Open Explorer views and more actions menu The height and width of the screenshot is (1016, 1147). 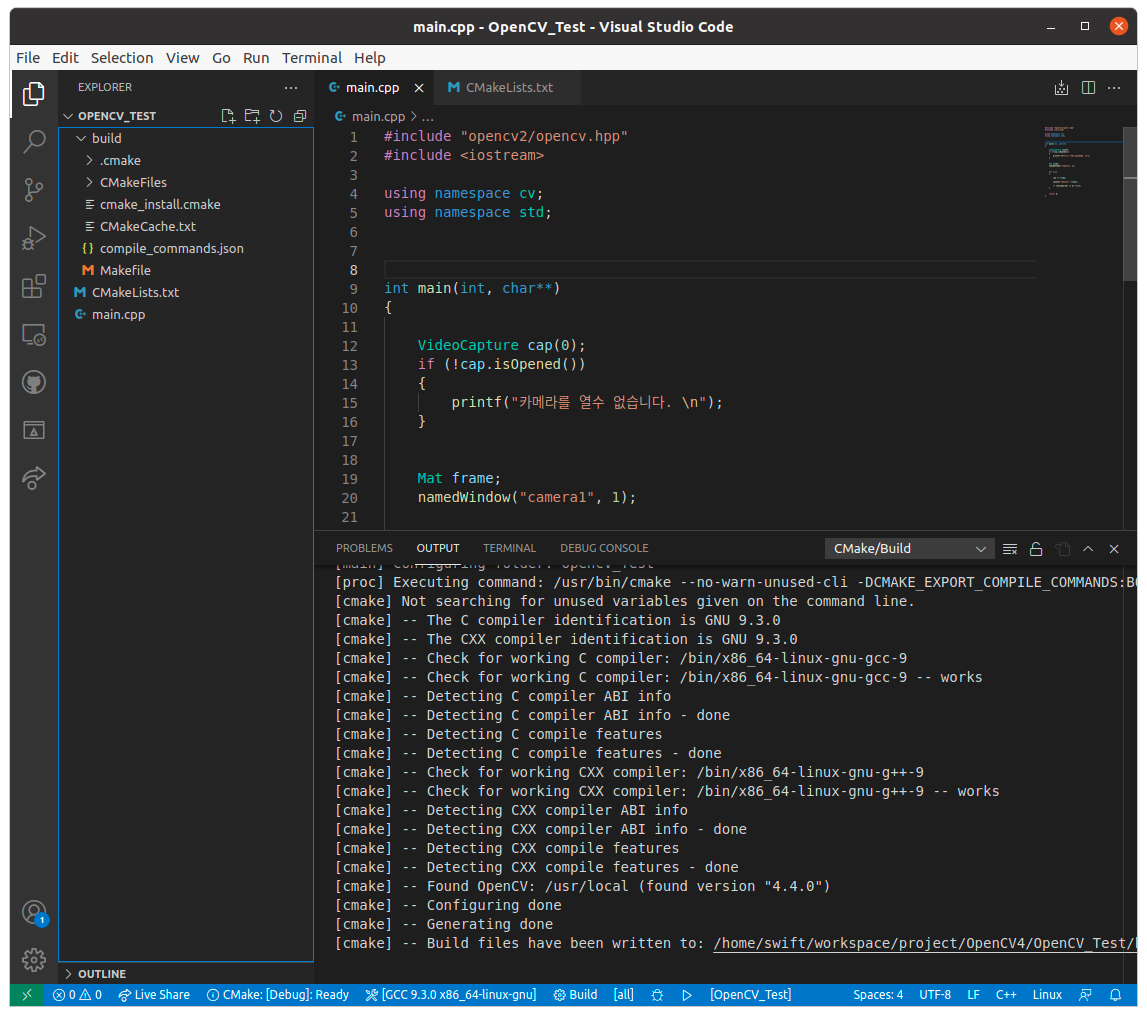click(291, 87)
